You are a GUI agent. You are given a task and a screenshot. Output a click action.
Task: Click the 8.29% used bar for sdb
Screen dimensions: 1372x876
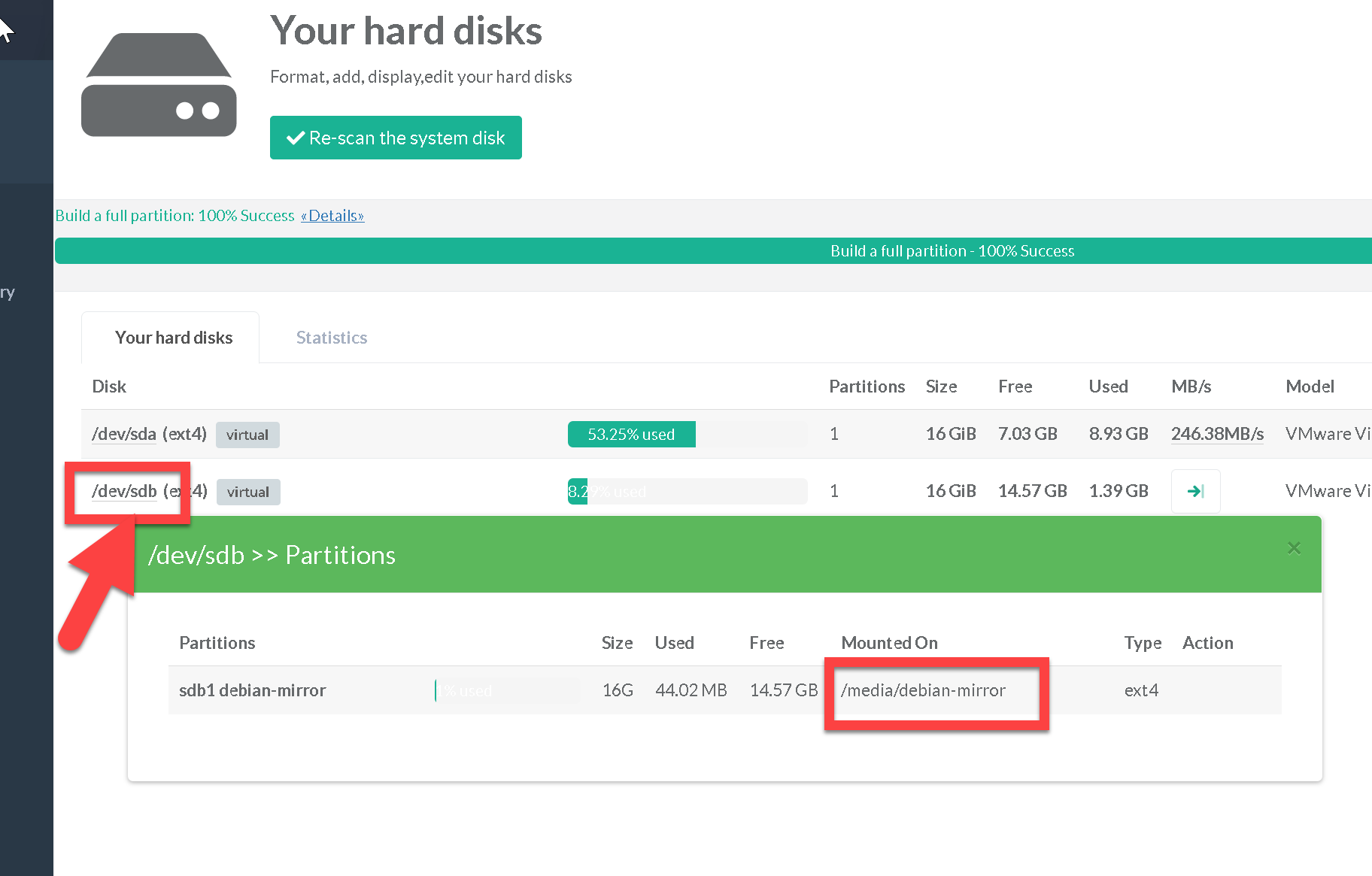point(686,492)
